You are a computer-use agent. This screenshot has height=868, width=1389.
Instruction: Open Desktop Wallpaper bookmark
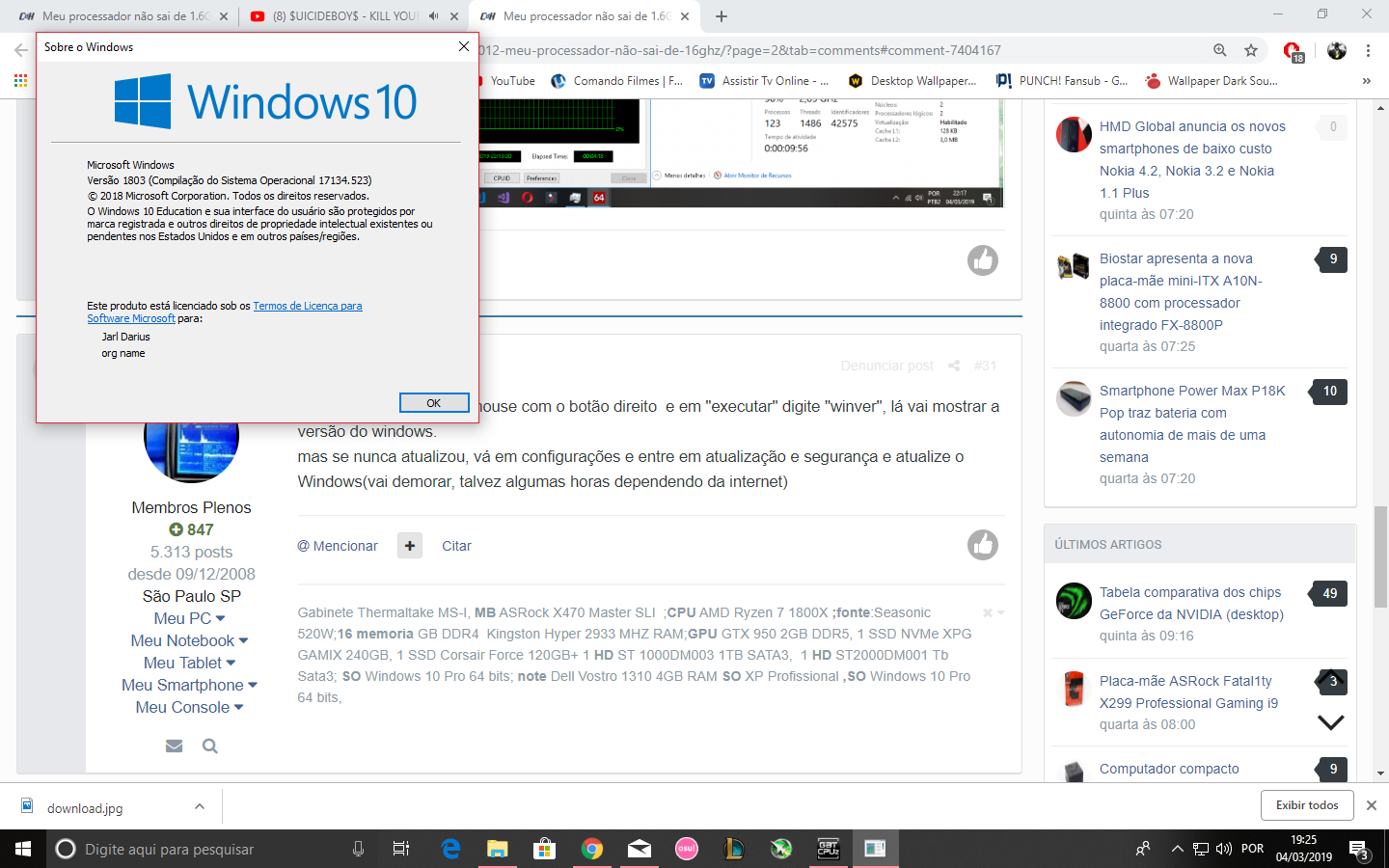point(912,81)
